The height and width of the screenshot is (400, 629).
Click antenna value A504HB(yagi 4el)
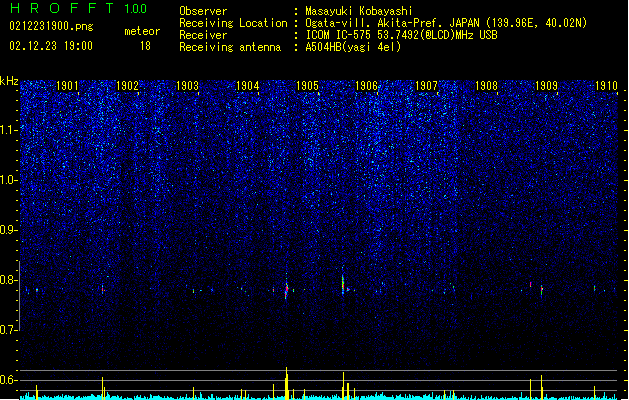coord(353,47)
